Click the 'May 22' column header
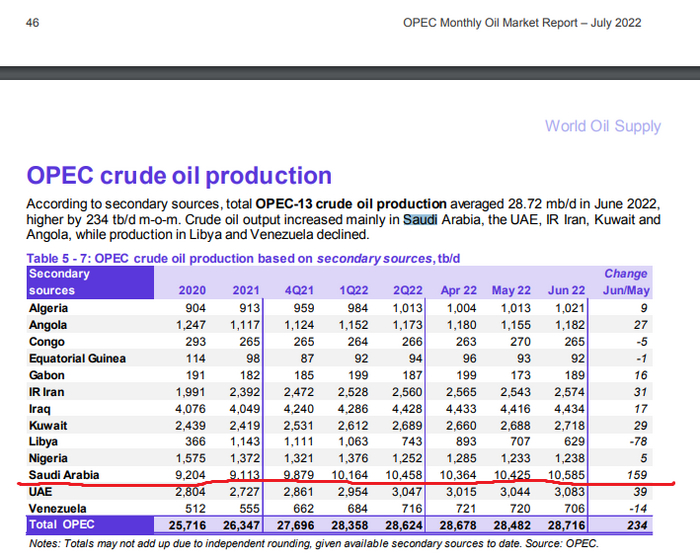The width and height of the screenshot is (700, 560). click(x=511, y=290)
